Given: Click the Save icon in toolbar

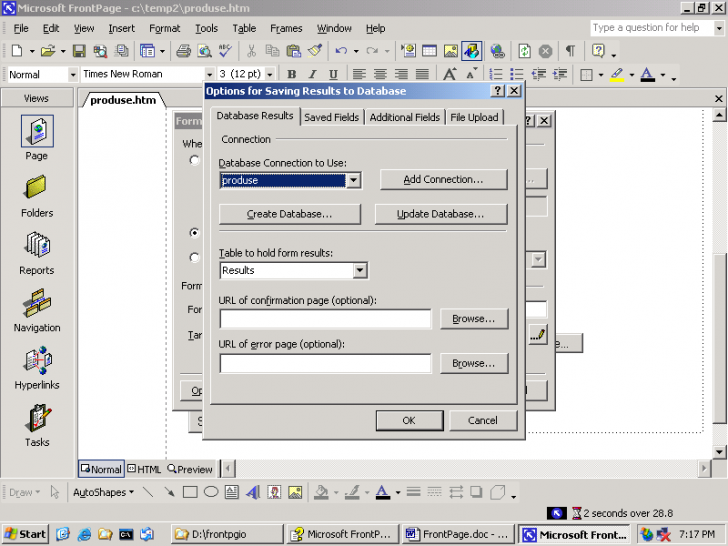Looking at the screenshot, I should (x=79, y=51).
